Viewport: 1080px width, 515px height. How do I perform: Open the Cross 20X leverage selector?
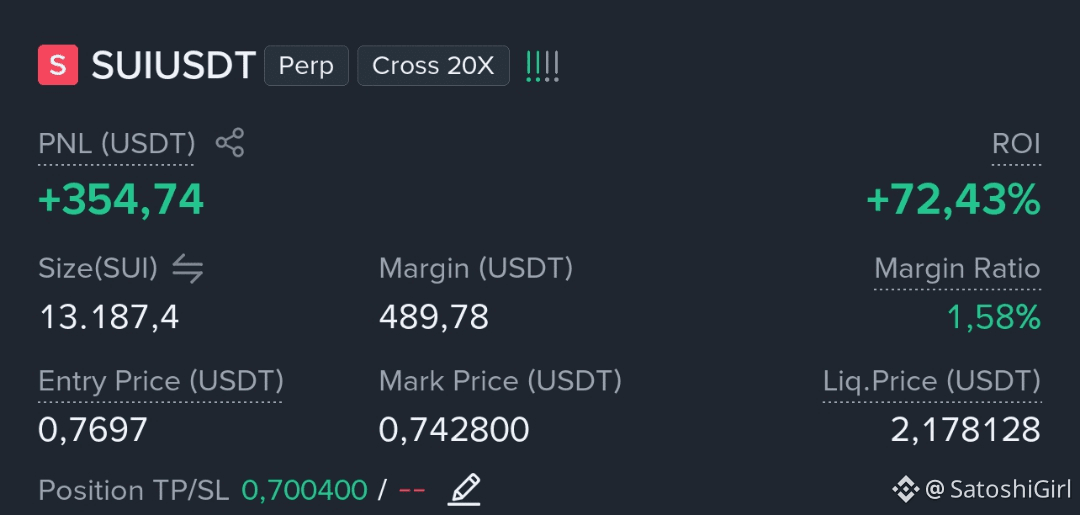coord(433,65)
